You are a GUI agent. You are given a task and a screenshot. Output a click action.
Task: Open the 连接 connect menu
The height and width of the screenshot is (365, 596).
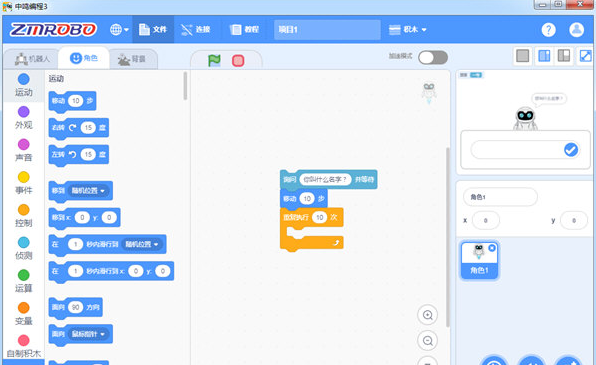[195, 29]
